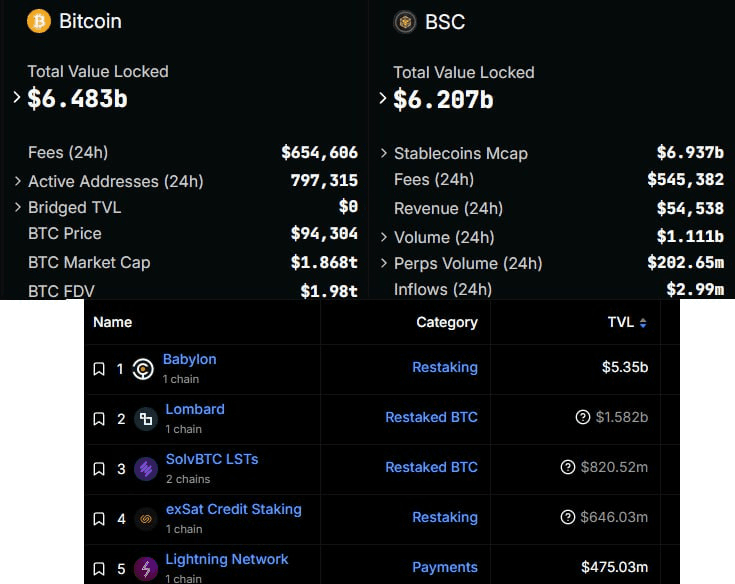
Task: Click the Name column header
Action: pyautogui.click(x=112, y=322)
